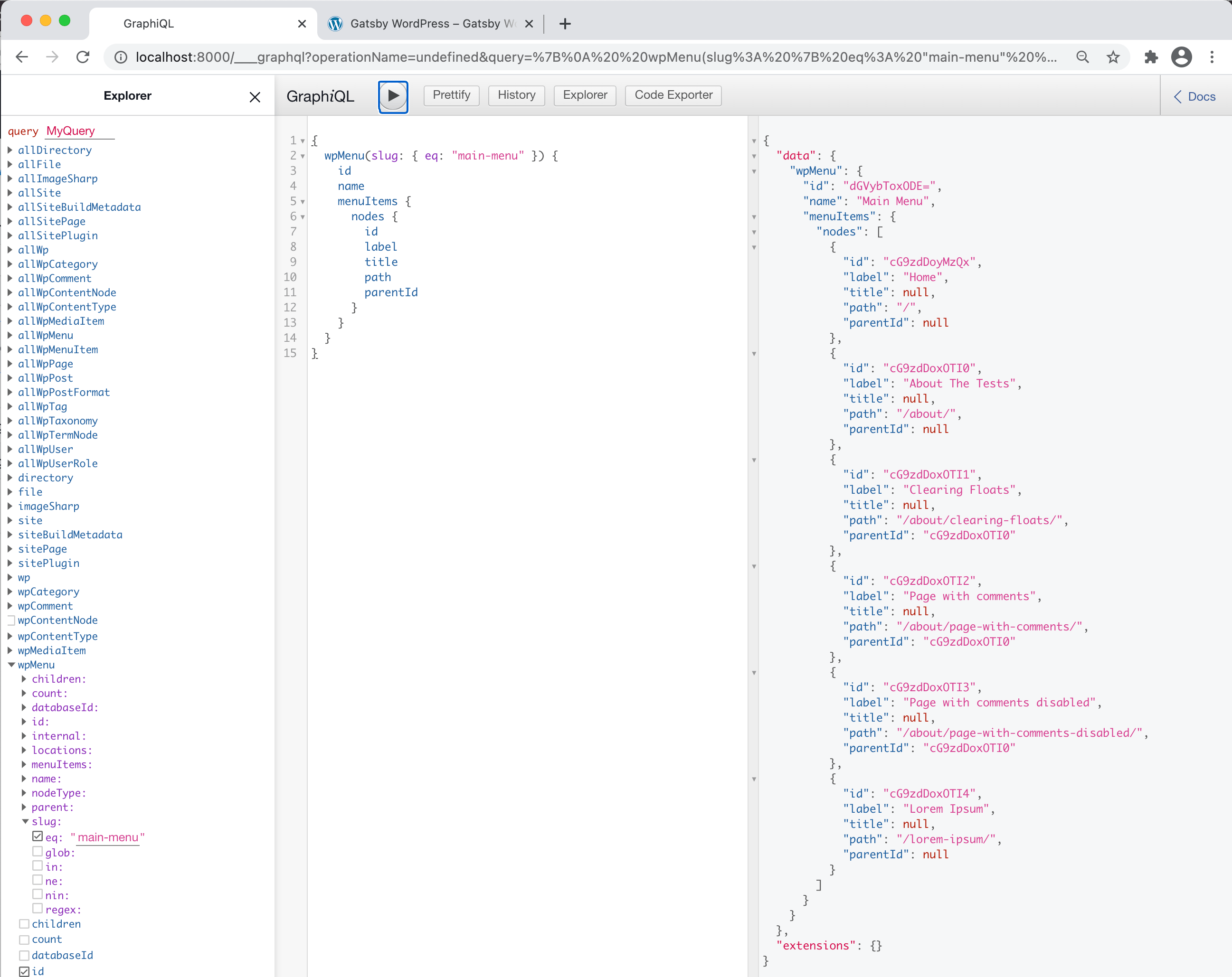Open the Code Exporter
The image size is (1232, 977).
pyautogui.click(x=673, y=95)
